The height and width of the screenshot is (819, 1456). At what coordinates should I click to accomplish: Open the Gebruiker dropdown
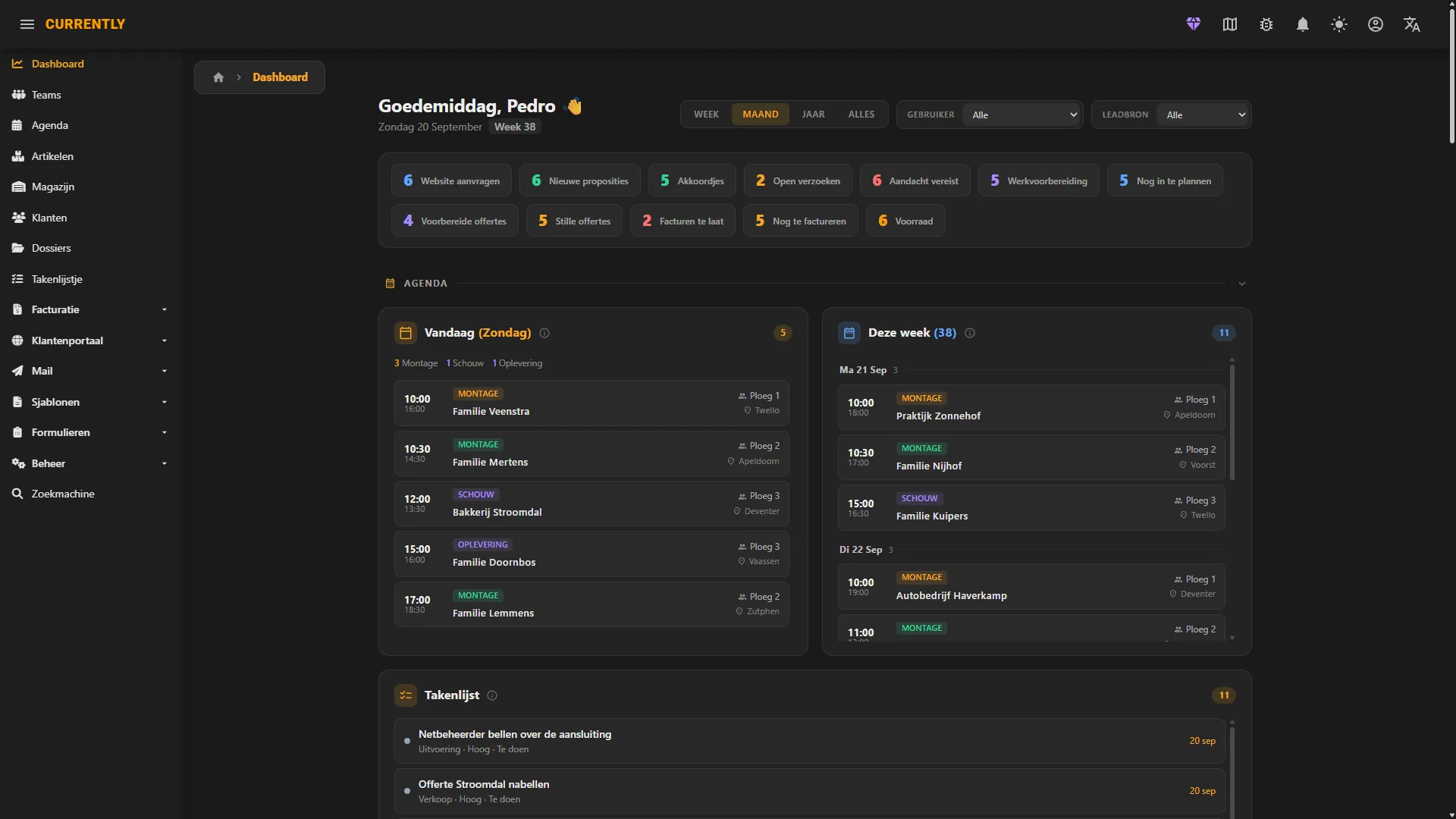pos(1021,115)
